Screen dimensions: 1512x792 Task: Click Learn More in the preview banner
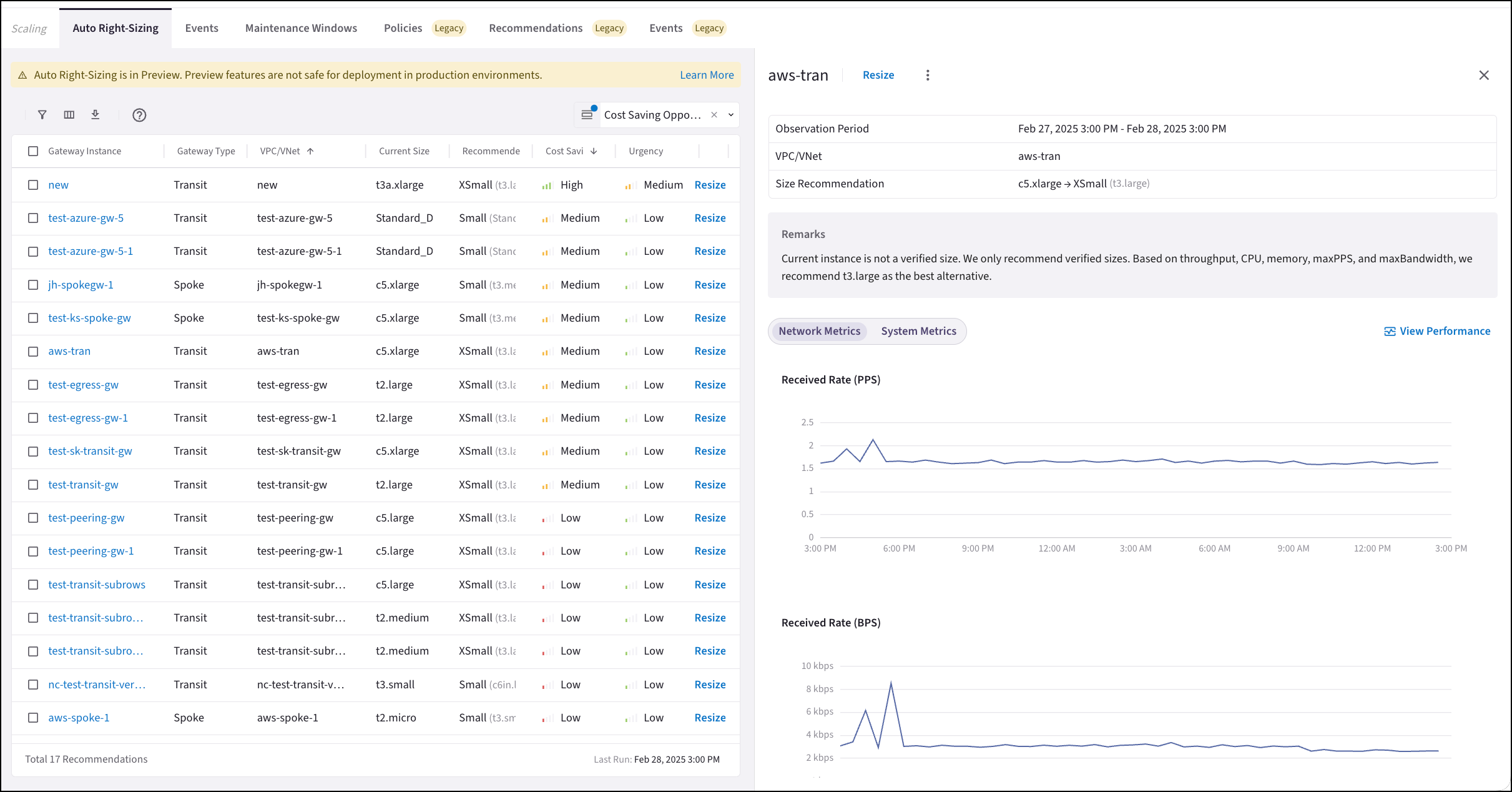[x=706, y=74]
